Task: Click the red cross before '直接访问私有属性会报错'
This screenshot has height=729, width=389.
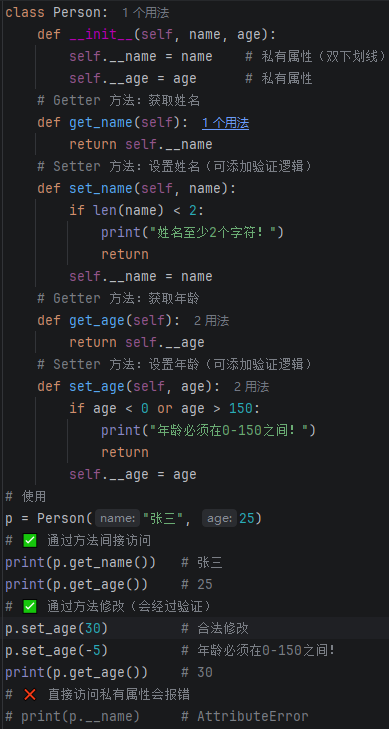Action: pyautogui.click(x=30, y=695)
